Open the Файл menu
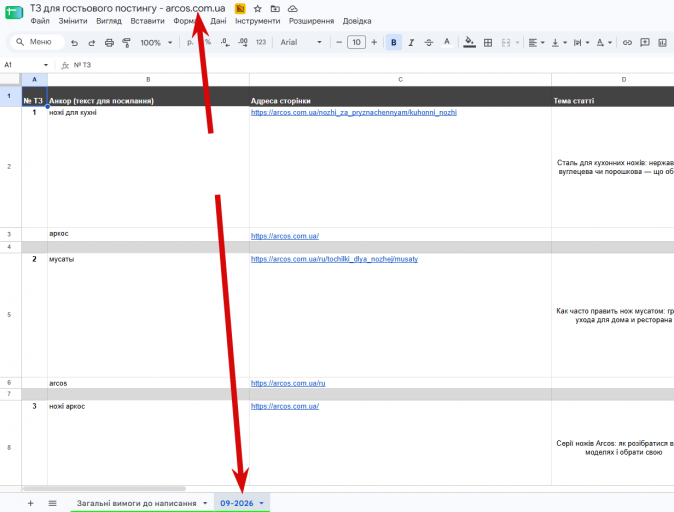 tap(40, 21)
